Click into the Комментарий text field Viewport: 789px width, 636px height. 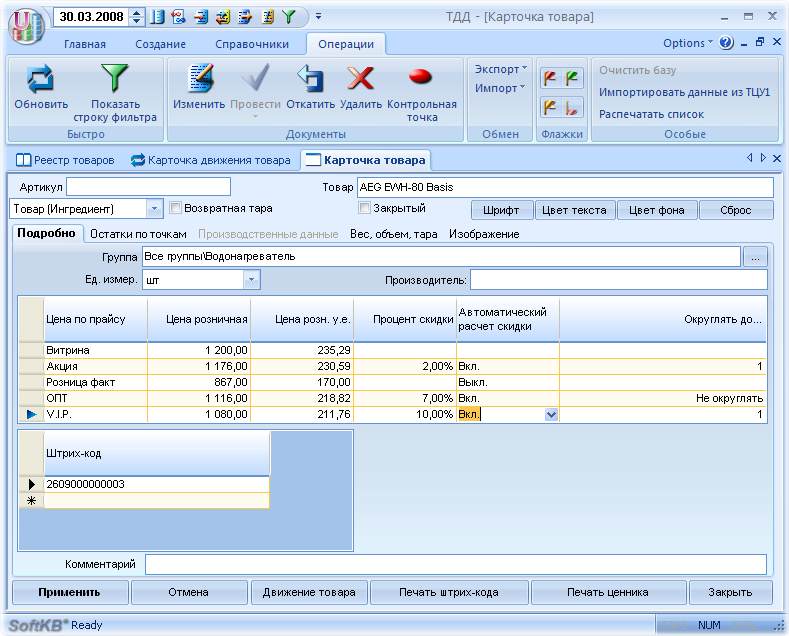[455, 564]
